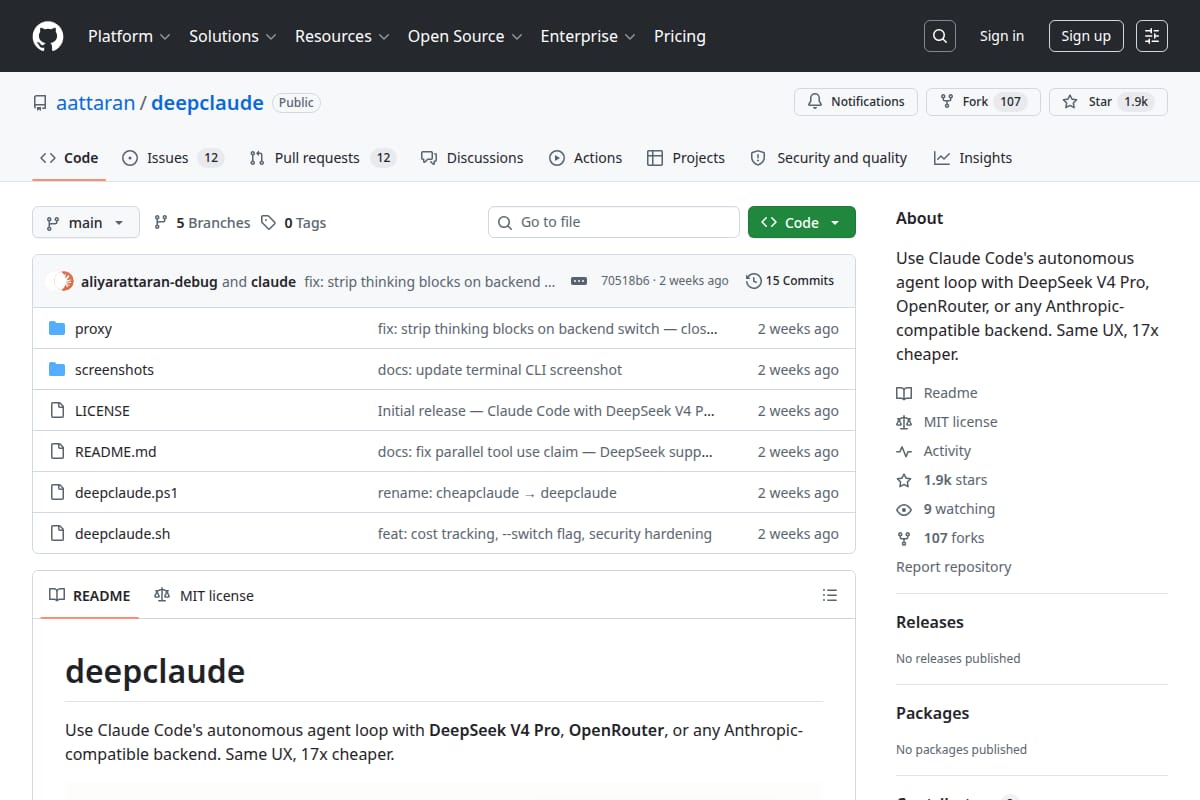Expand the Enterprise dropdown menu
Screen dimensions: 1200x800
click(588, 36)
